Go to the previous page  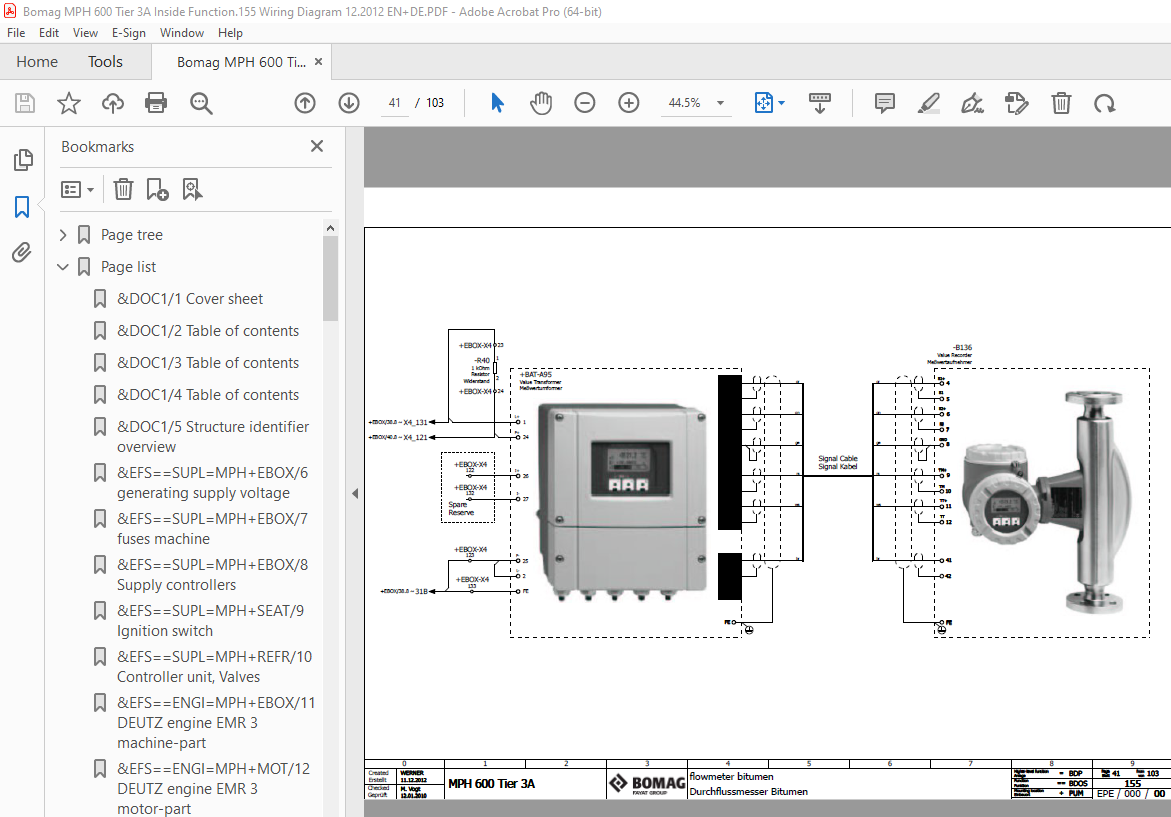coord(305,103)
